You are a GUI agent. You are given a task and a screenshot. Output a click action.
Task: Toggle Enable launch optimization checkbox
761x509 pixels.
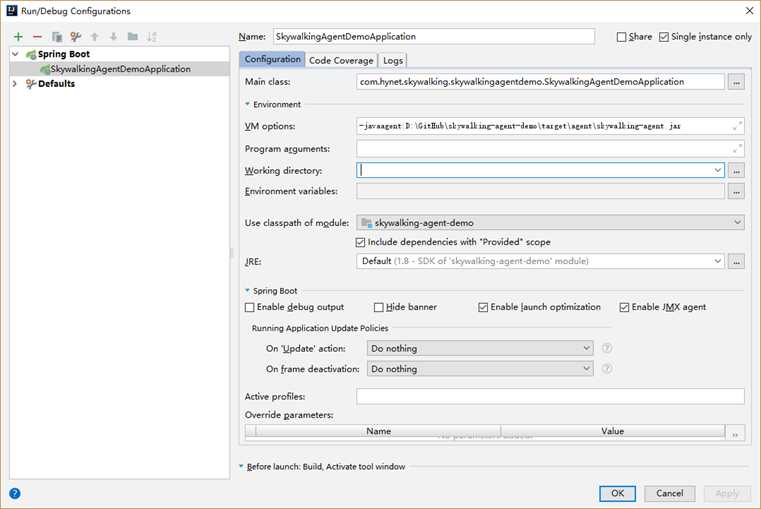[x=483, y=307]
